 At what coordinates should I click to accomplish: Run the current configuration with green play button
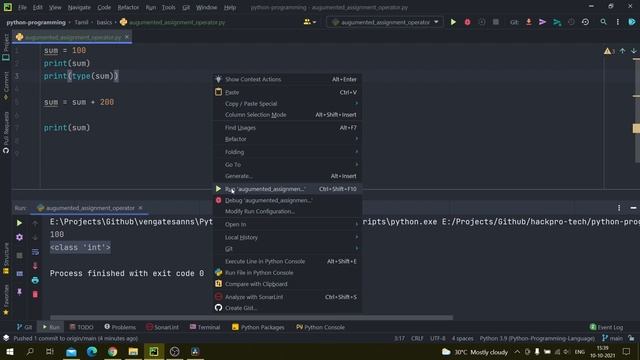(453, 22)
